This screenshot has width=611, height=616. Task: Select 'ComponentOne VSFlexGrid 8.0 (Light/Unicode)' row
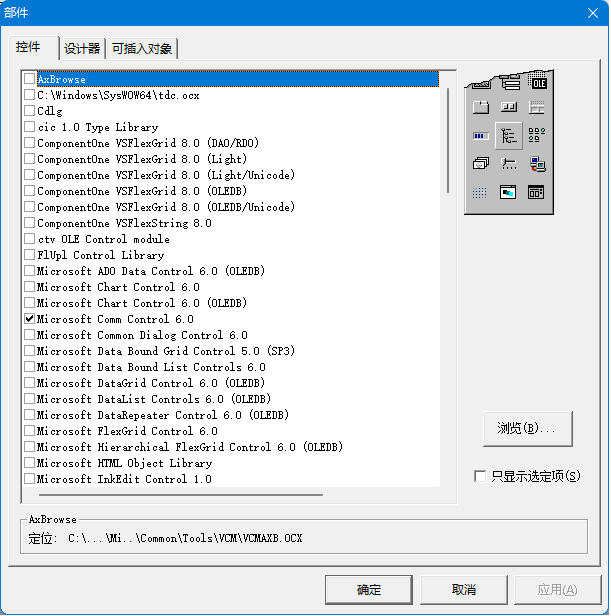[166, 175]
